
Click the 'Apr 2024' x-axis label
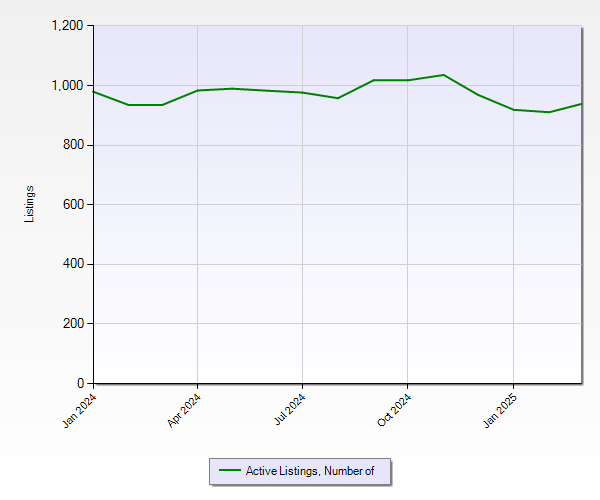[184, 412]
